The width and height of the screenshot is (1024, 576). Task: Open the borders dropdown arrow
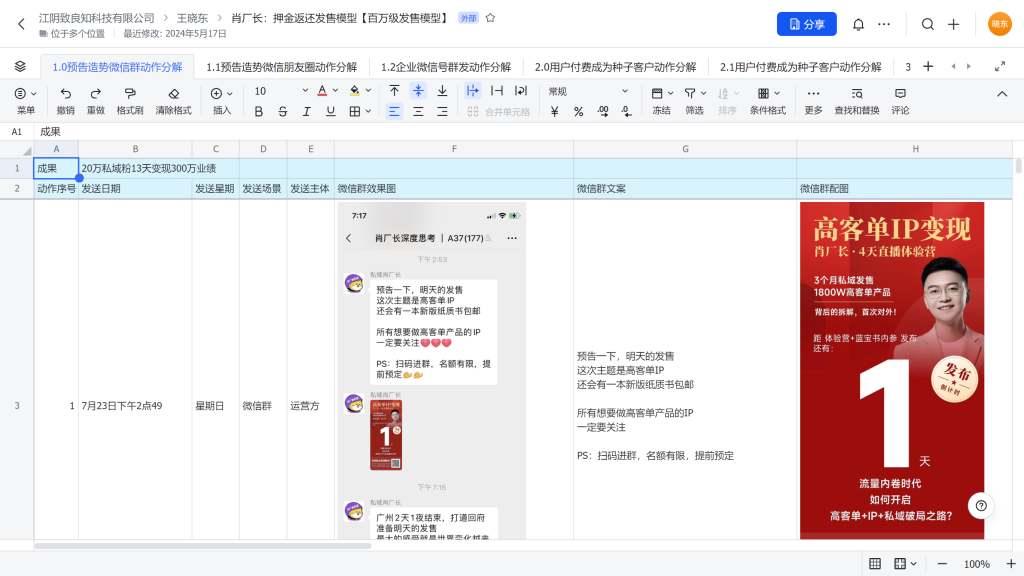(x=368, y=112)
